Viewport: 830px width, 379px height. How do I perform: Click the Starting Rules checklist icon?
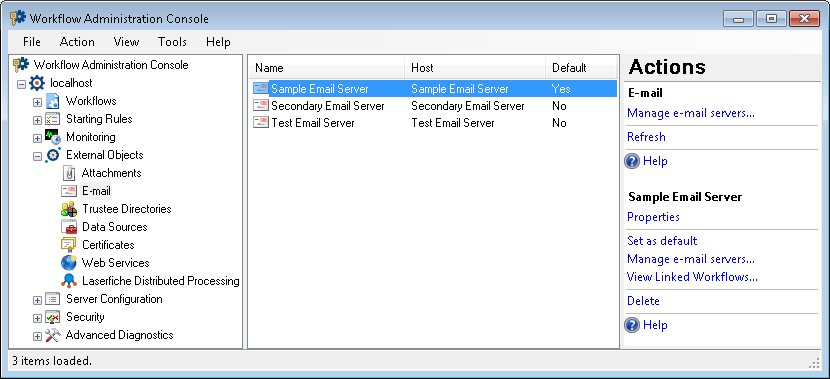pos(52,119)
